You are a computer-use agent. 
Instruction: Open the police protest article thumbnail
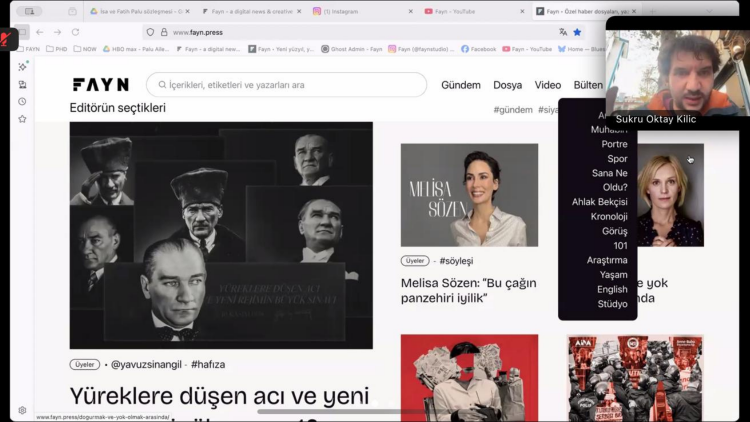pos(635,378)
